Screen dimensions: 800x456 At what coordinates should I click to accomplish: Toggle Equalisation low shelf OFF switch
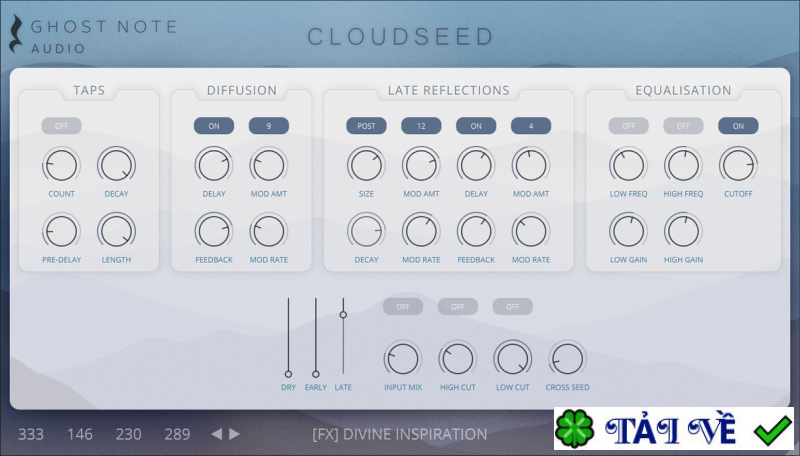(629, 126)
